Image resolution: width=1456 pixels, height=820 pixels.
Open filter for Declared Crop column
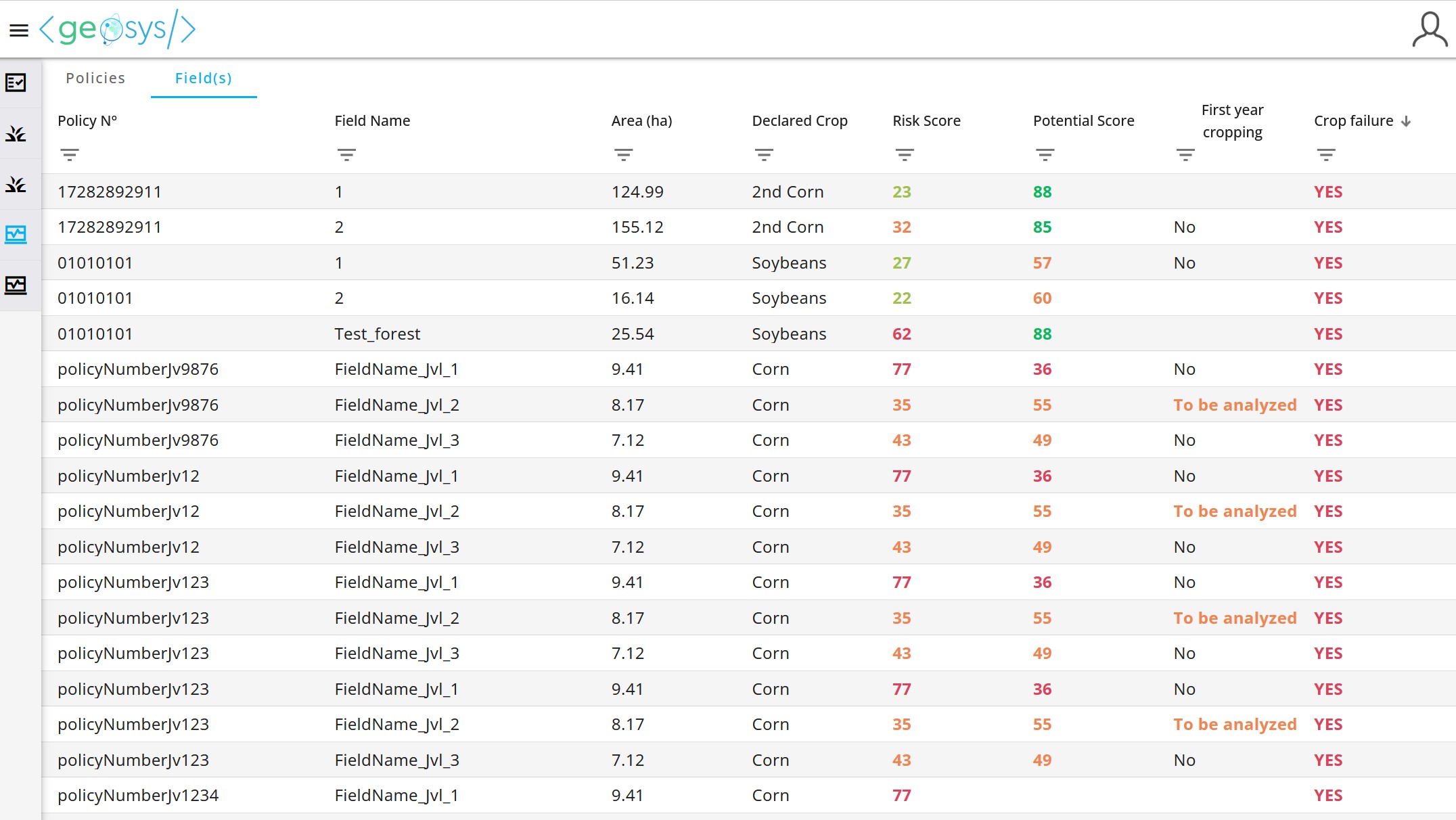[x=764, y=155]
